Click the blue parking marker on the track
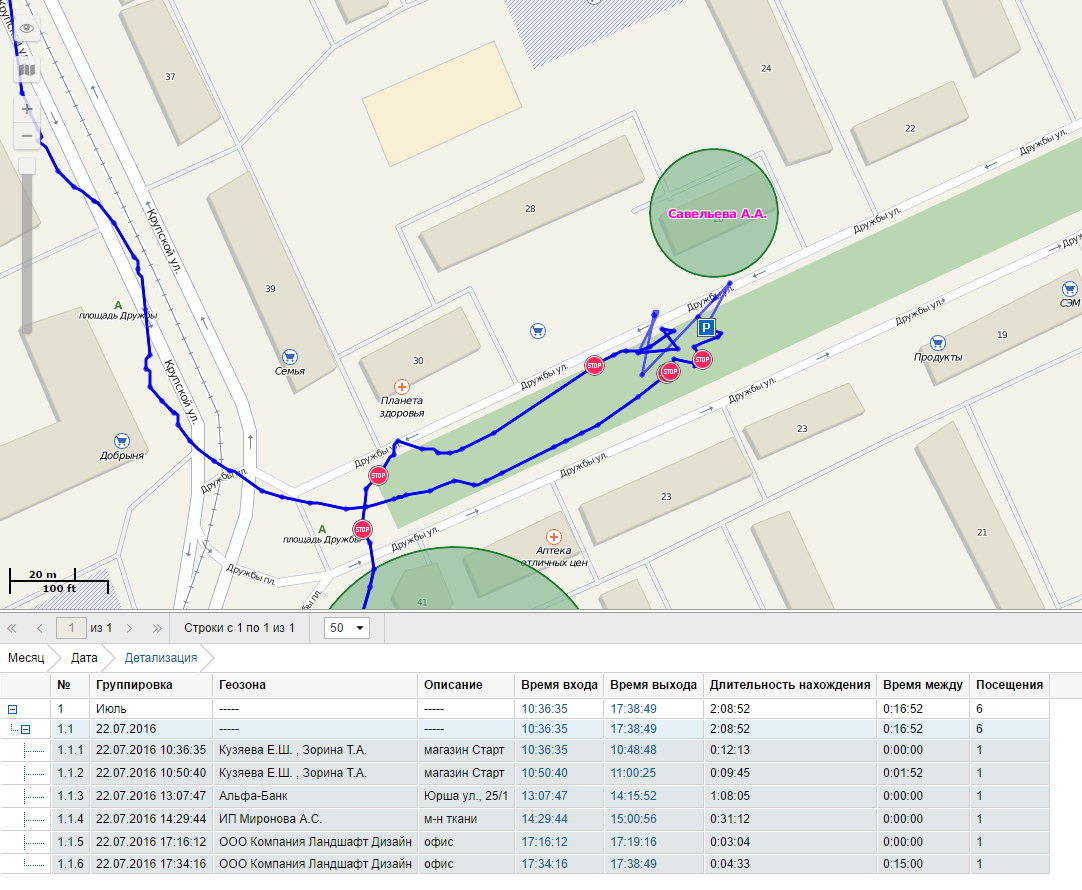Viewport: 1082px width, 890px height. (706, 327)
